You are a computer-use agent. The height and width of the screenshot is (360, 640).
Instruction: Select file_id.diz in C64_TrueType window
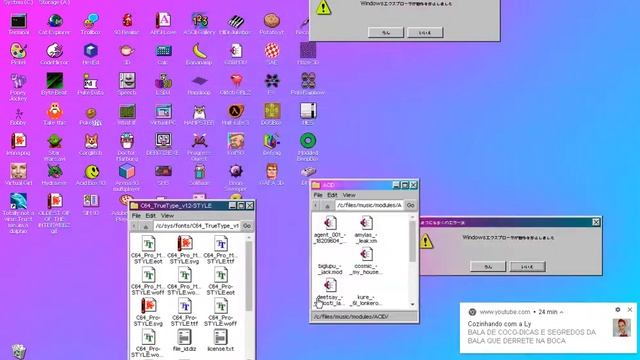pyautogui.click(x=184, y=341)
